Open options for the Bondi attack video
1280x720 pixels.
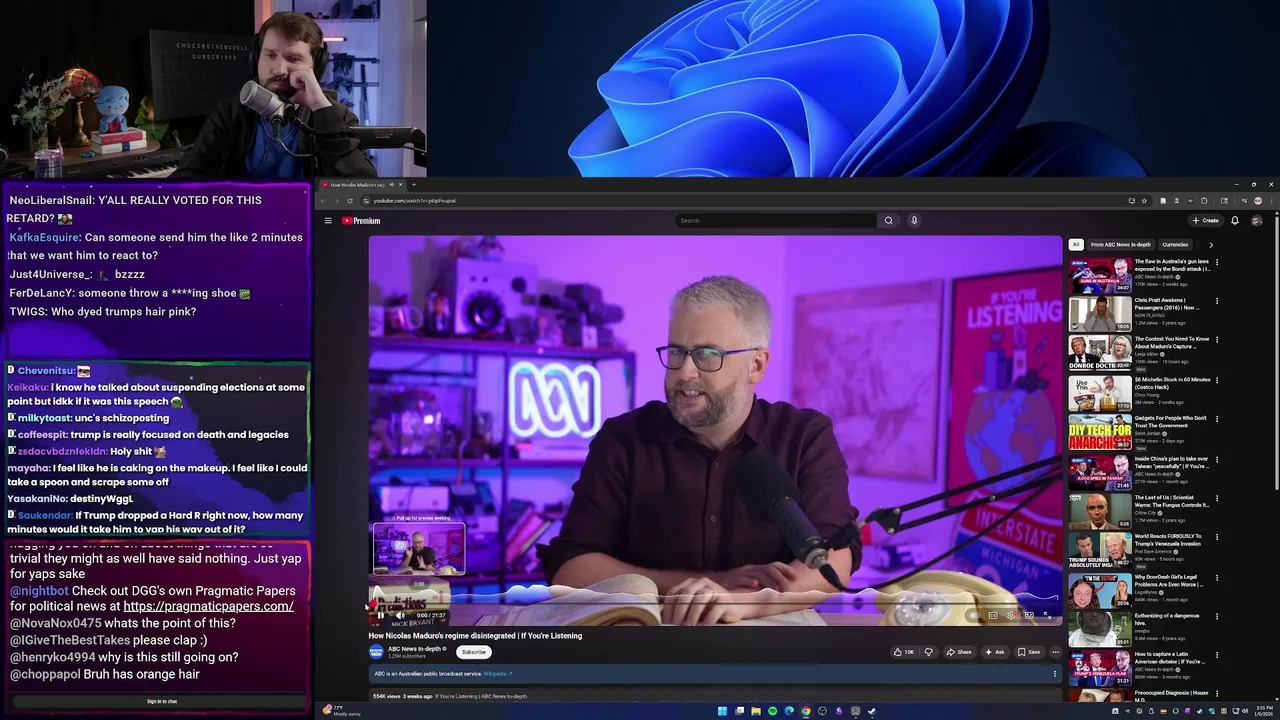(1217, 262)
